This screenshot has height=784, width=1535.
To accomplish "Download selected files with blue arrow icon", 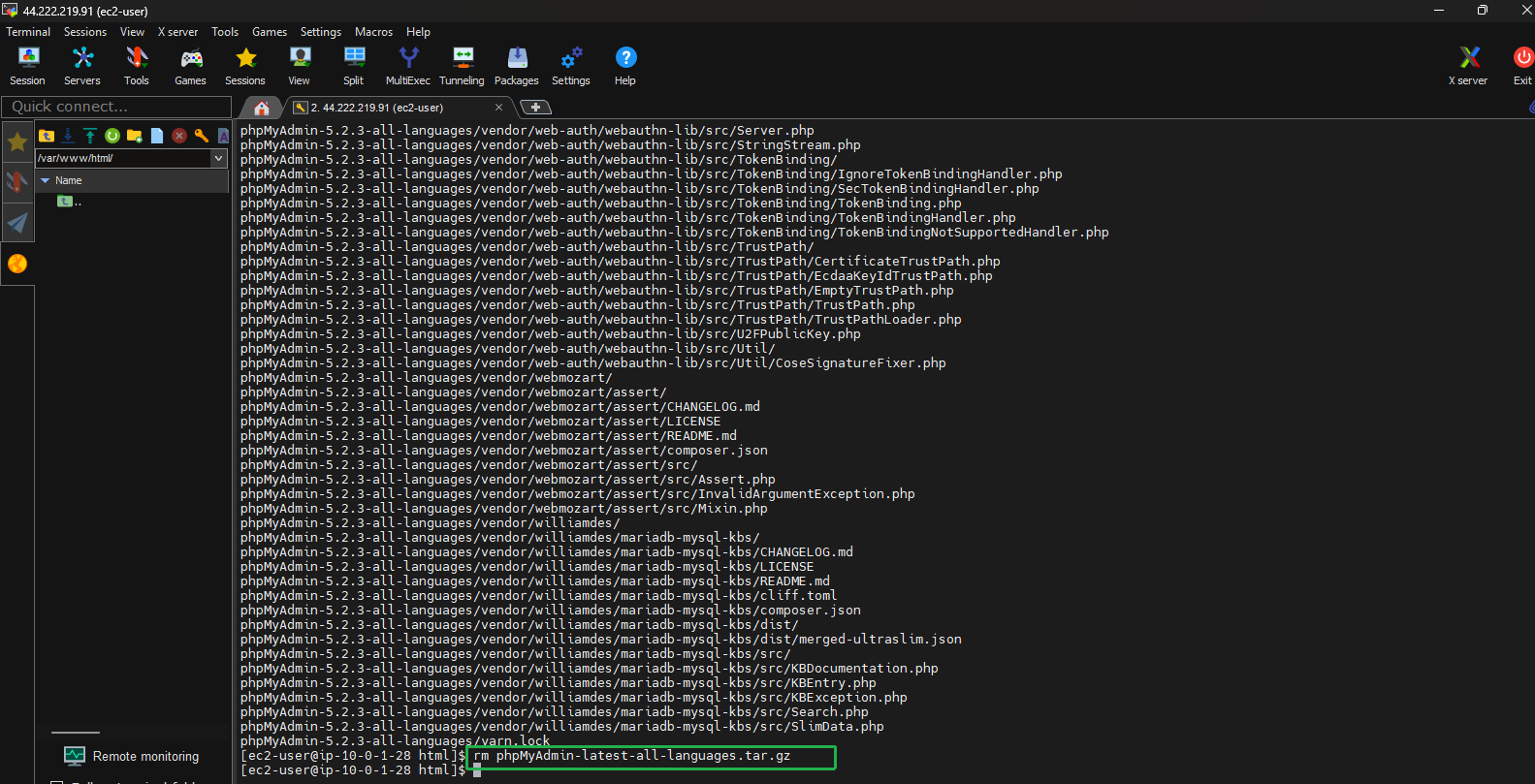I will 68,136.
